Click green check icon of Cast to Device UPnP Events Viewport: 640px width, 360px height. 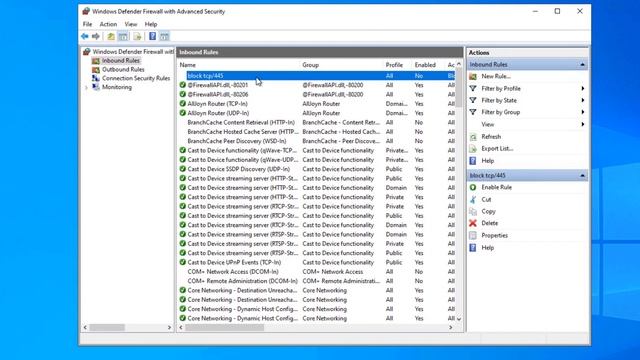[182, 262]
